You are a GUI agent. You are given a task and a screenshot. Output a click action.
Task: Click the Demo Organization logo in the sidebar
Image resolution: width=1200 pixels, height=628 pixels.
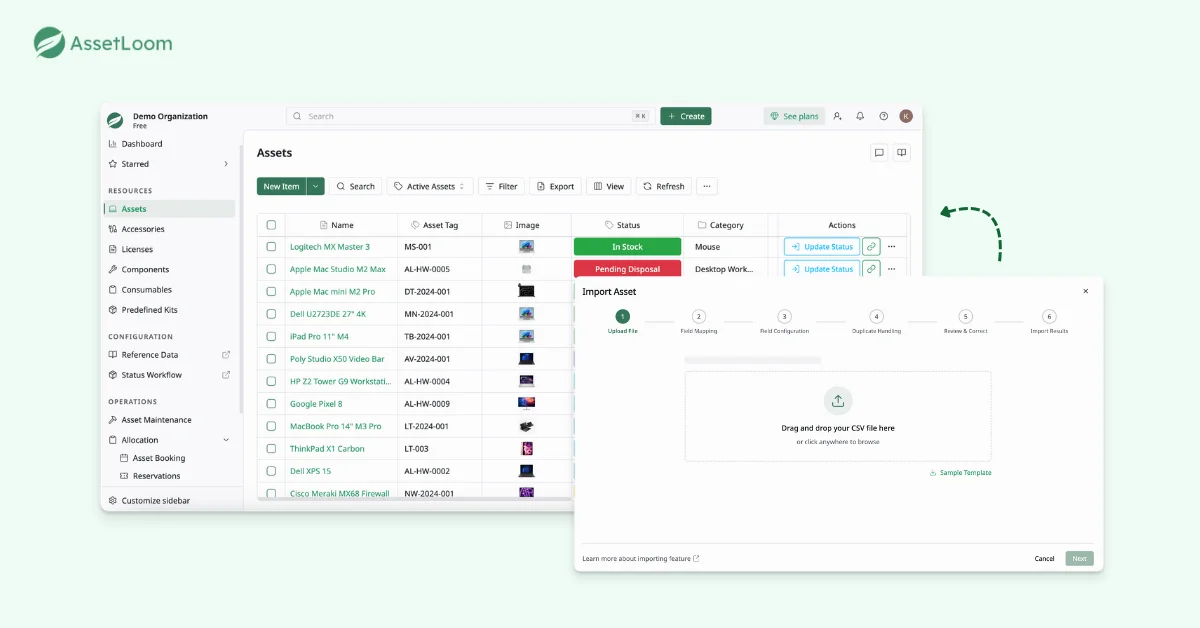115,120
